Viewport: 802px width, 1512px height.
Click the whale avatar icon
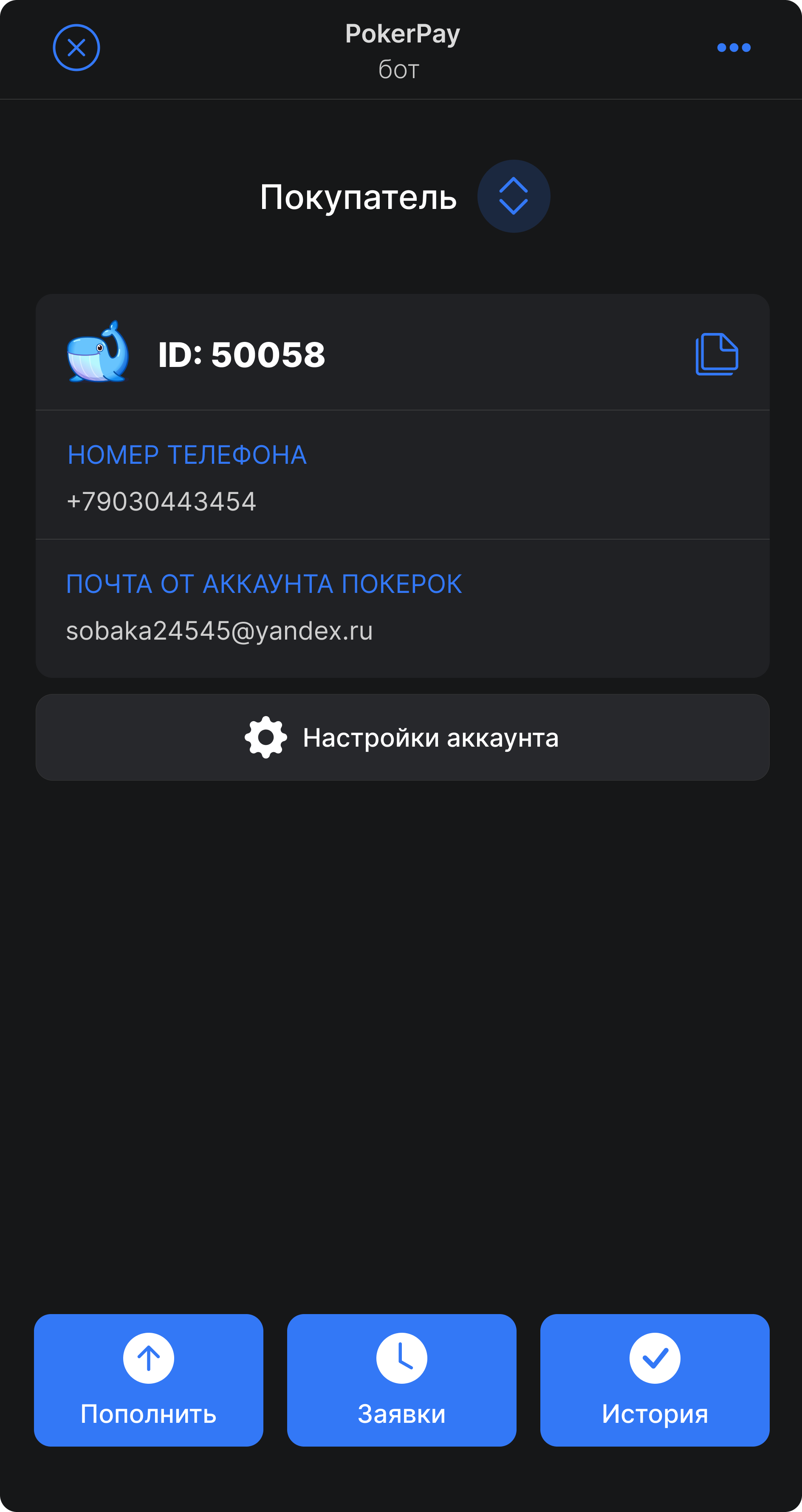tap(98, 352)
